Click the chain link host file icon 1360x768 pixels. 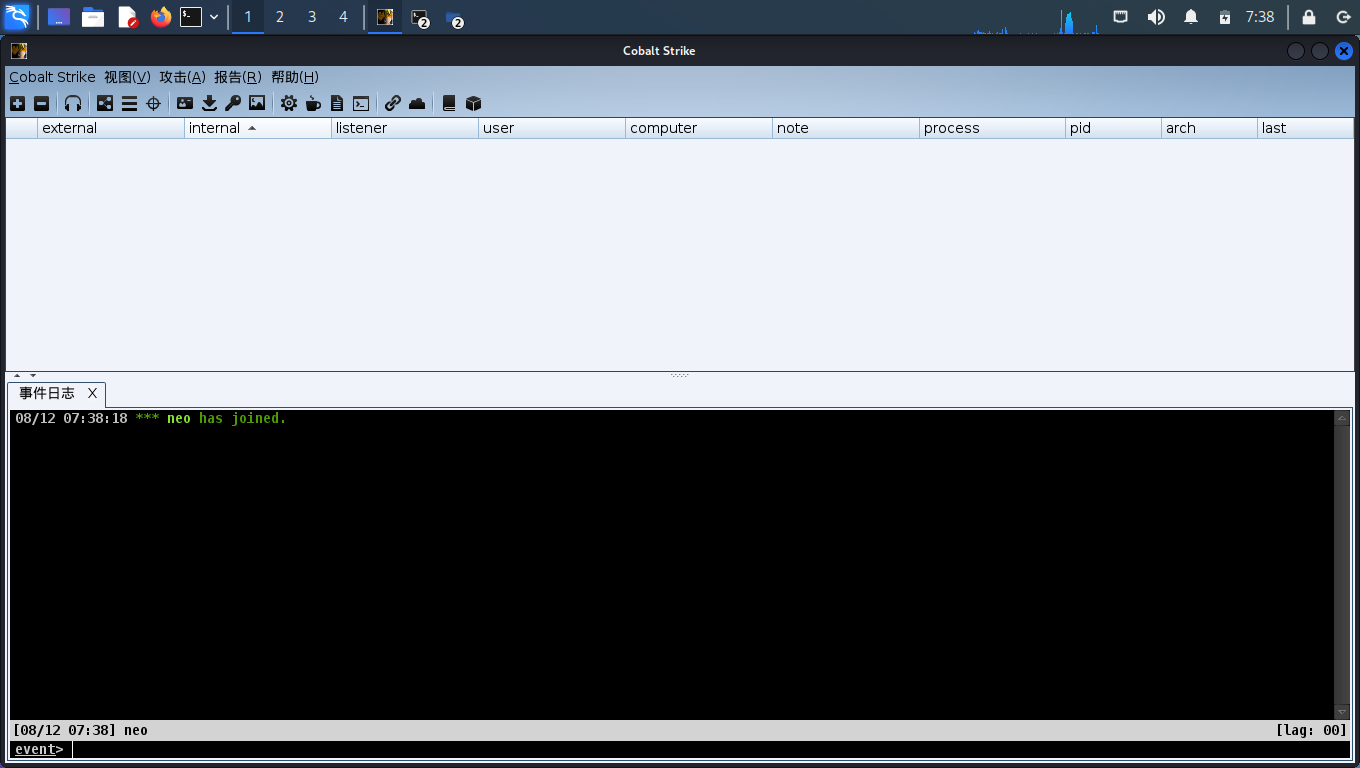pyautogui.click(x=393, y=103)
